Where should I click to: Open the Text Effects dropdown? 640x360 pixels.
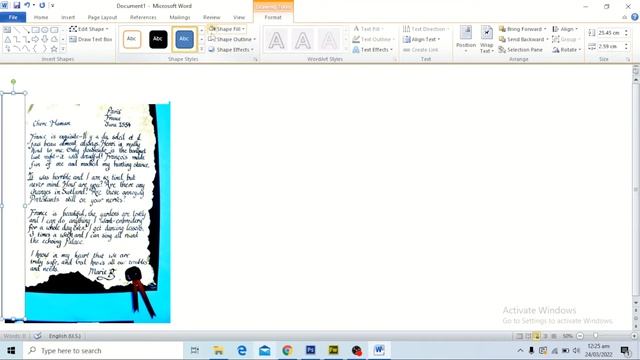point(373,49)
